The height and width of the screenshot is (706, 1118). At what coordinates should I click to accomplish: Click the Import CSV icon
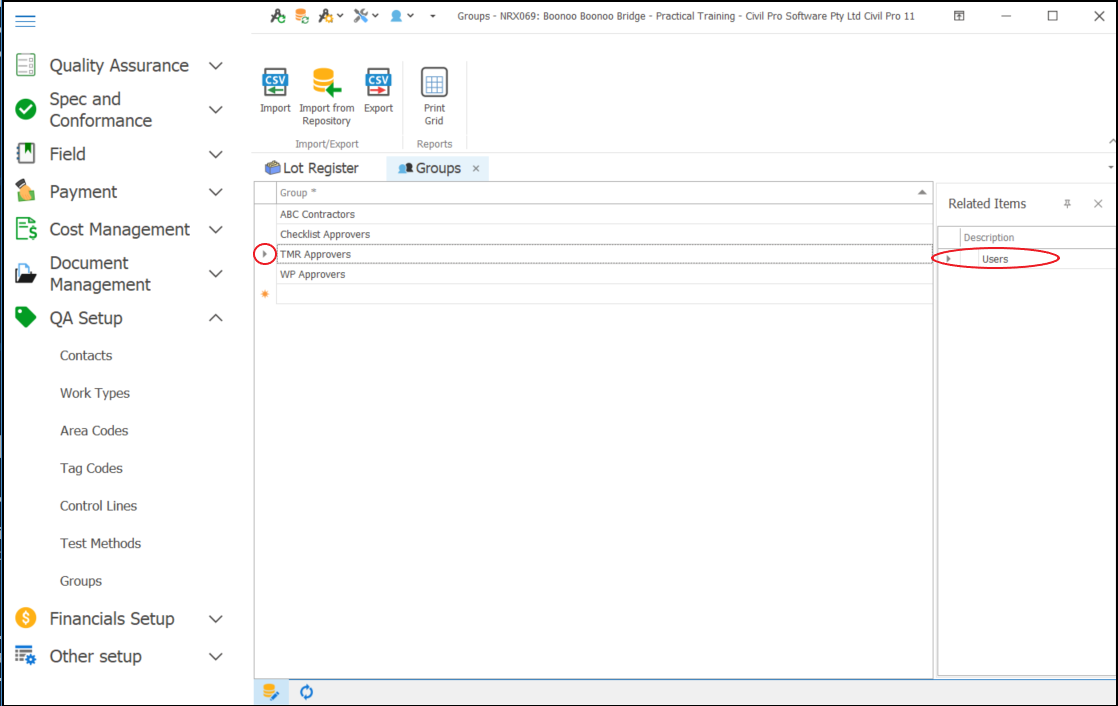(x=275, y=83)
